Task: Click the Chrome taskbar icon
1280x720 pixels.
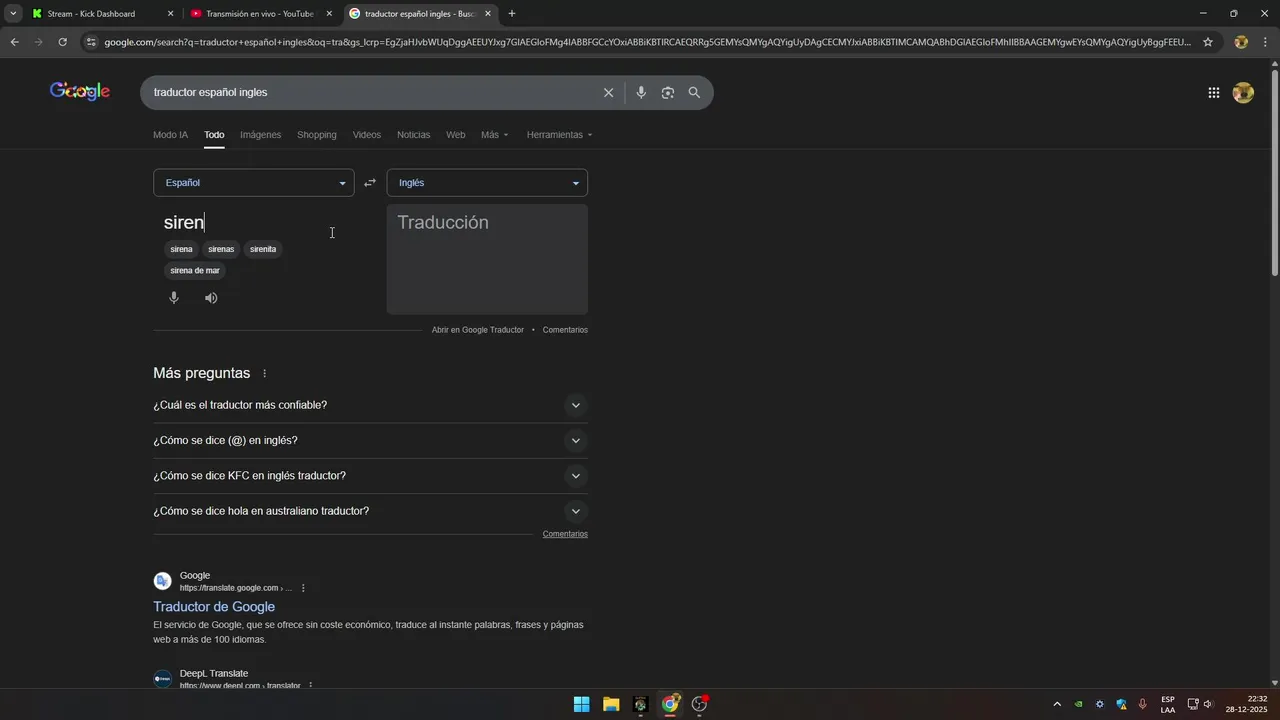Action: coord(670,704)
